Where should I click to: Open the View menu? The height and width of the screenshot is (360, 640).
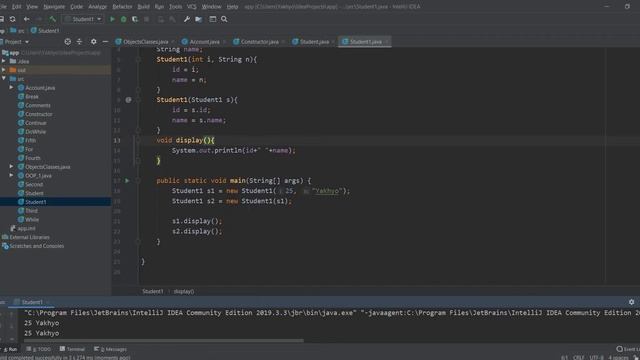(x=32, y=7)
